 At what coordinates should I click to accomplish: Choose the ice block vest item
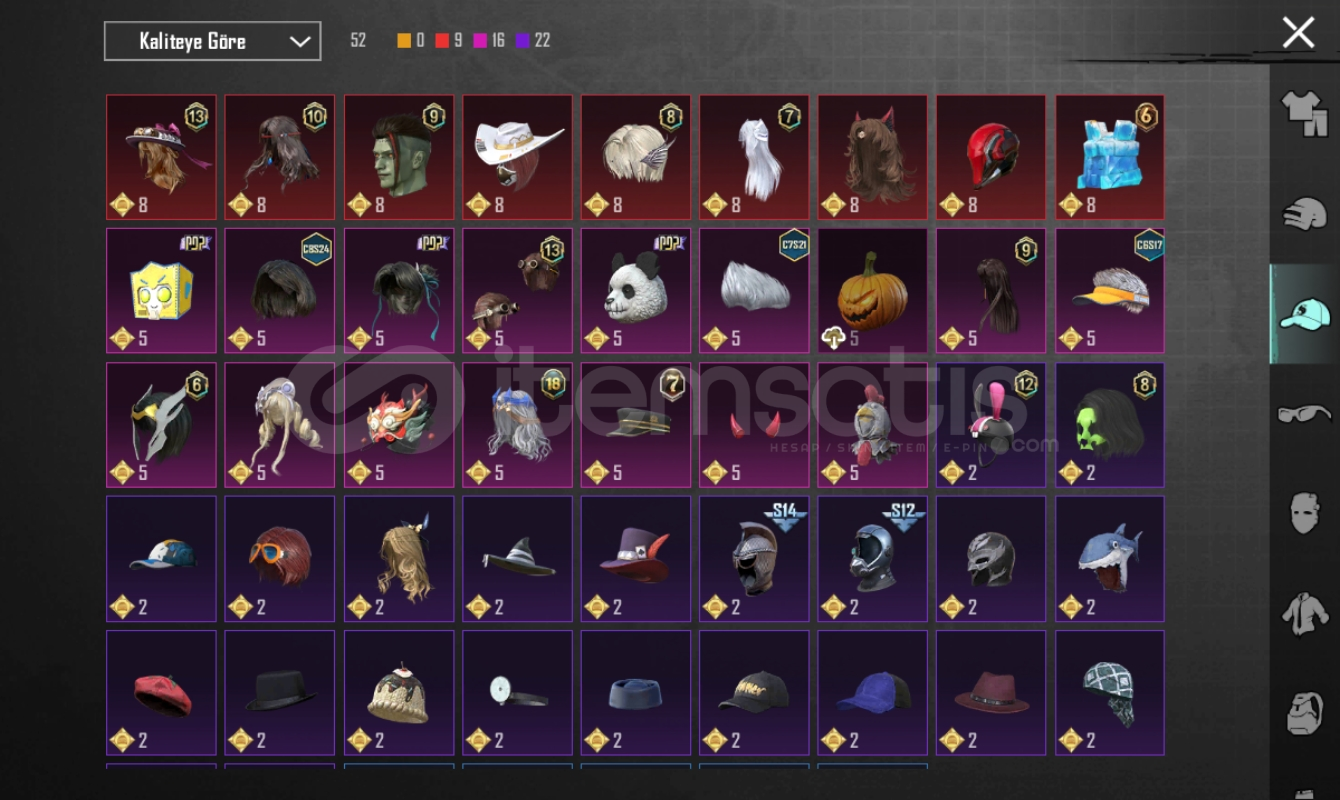1110,157
